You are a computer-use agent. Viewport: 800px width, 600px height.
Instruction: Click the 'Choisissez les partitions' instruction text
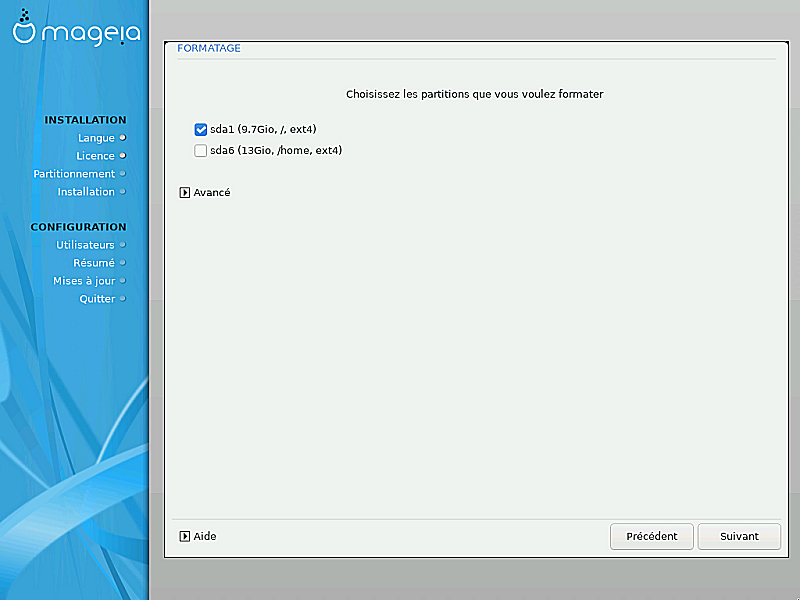(474, 94)
